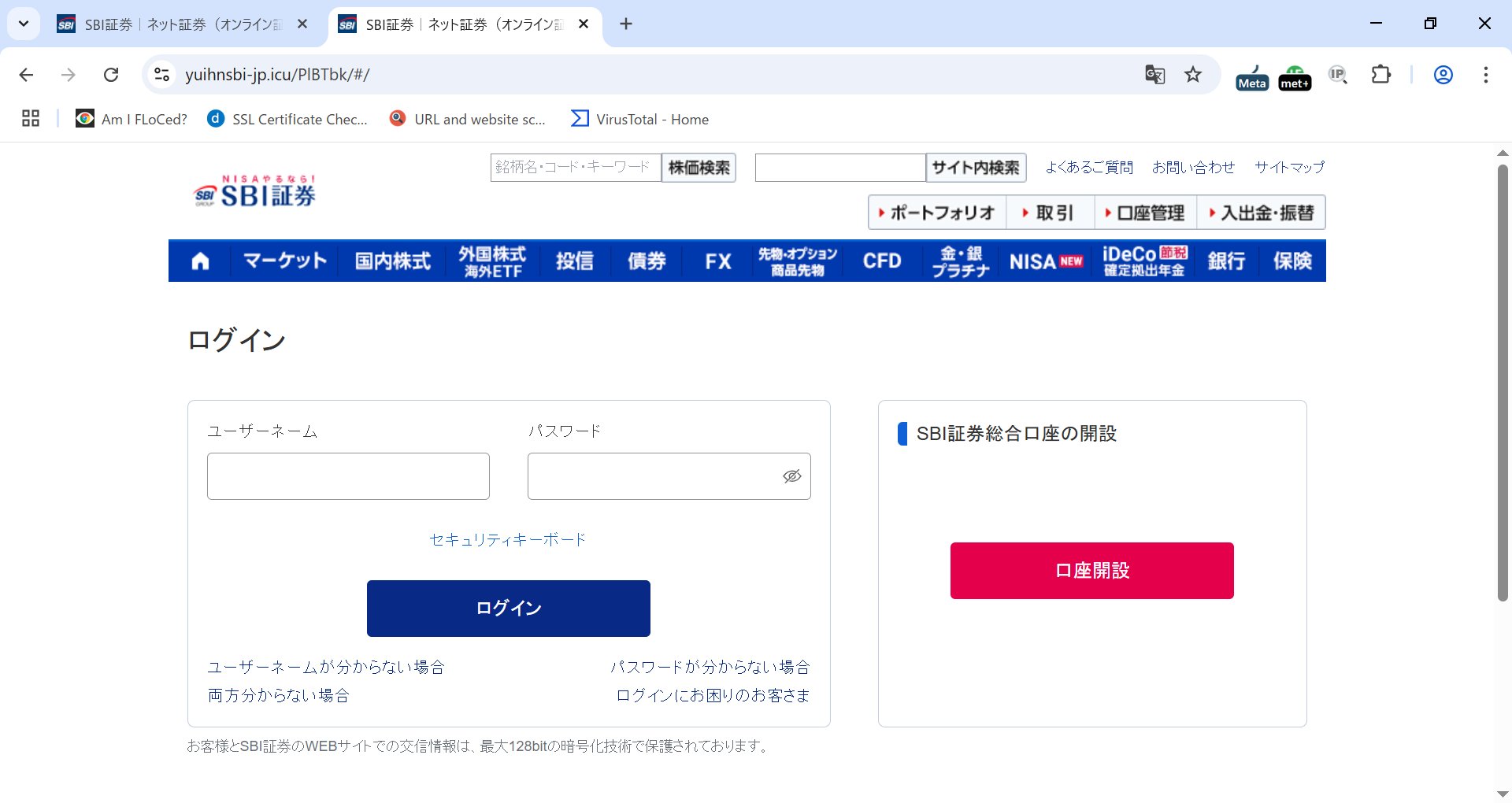Open 取引 menu item
1512x803 pixels.
pos(1051,213)
